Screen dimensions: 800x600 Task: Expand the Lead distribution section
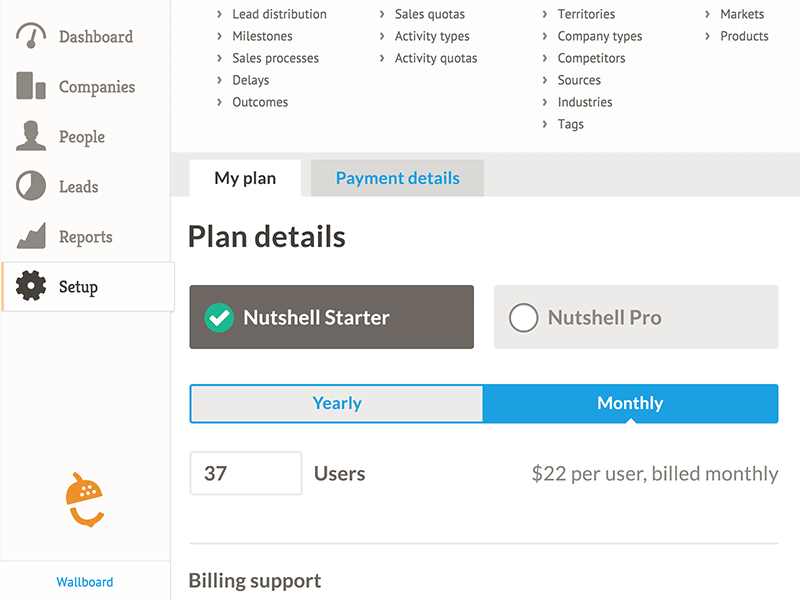279,14
